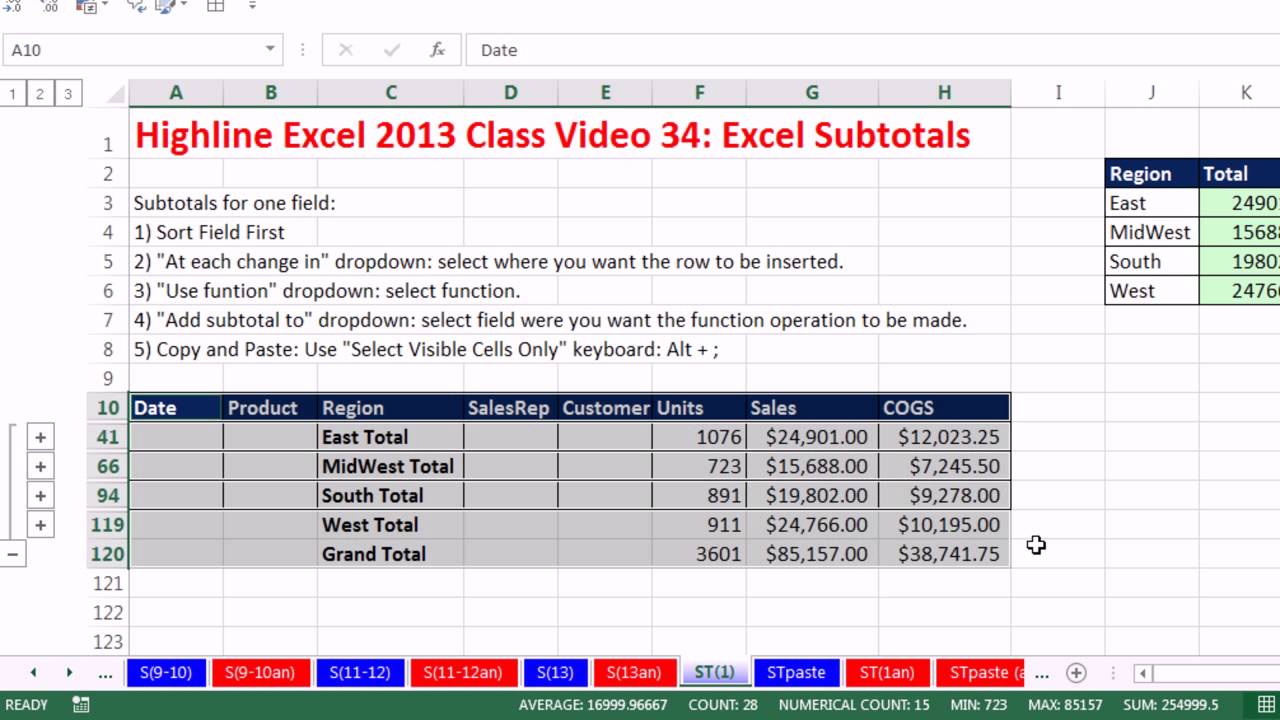Image resolution: width=1280 pixels, height=720 pixels.
Task: Click the Grand Total cell
Action: tap(391, 554)
